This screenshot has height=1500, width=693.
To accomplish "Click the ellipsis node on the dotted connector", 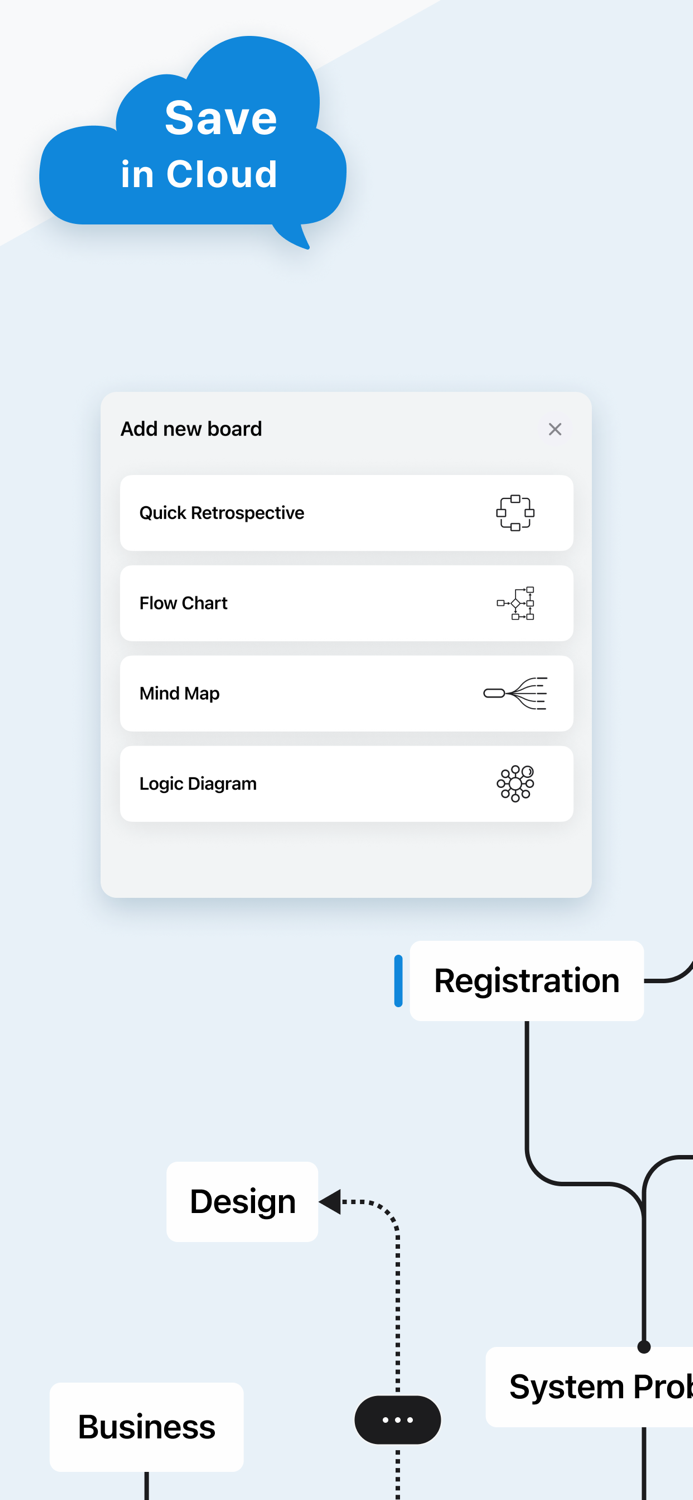I will [397, 1420].
